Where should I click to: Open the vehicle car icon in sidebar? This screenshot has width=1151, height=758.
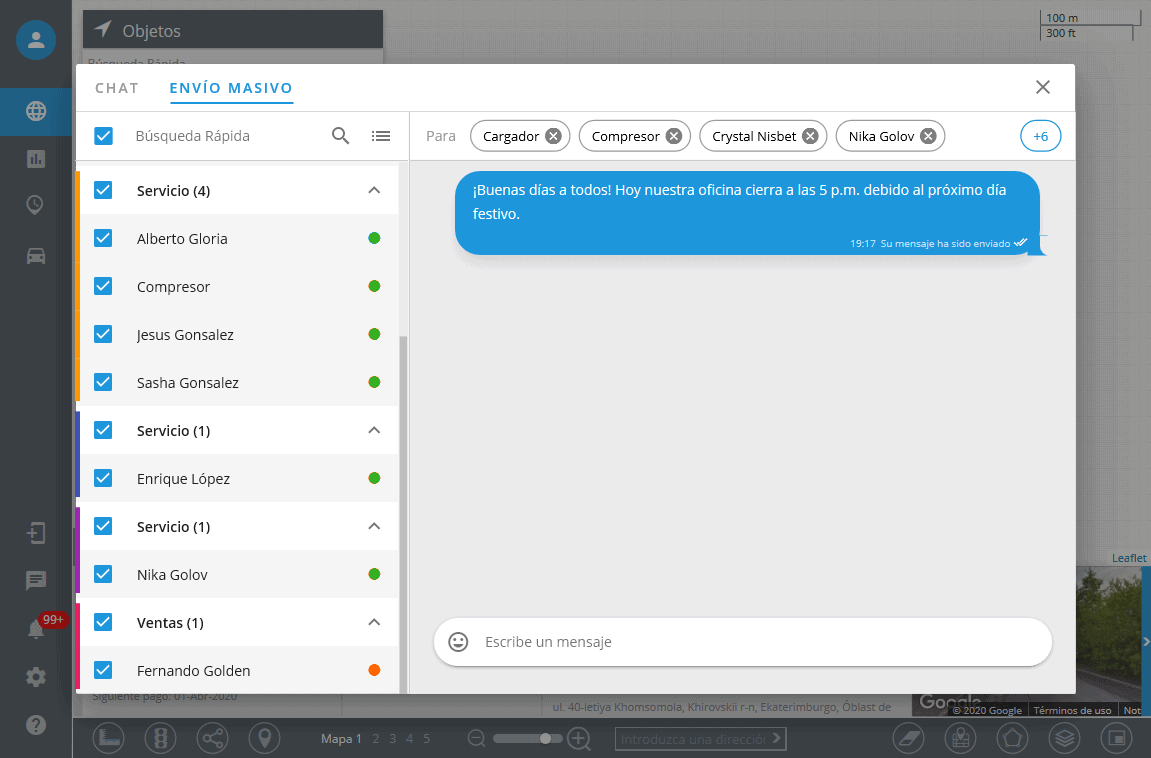click(x=36, y=255)
